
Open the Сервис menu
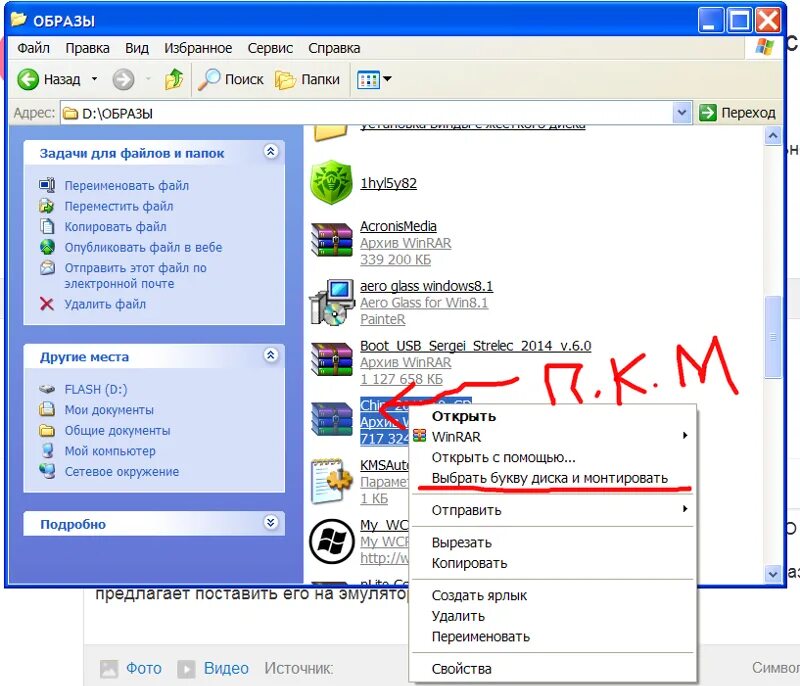tap(270, 48)
